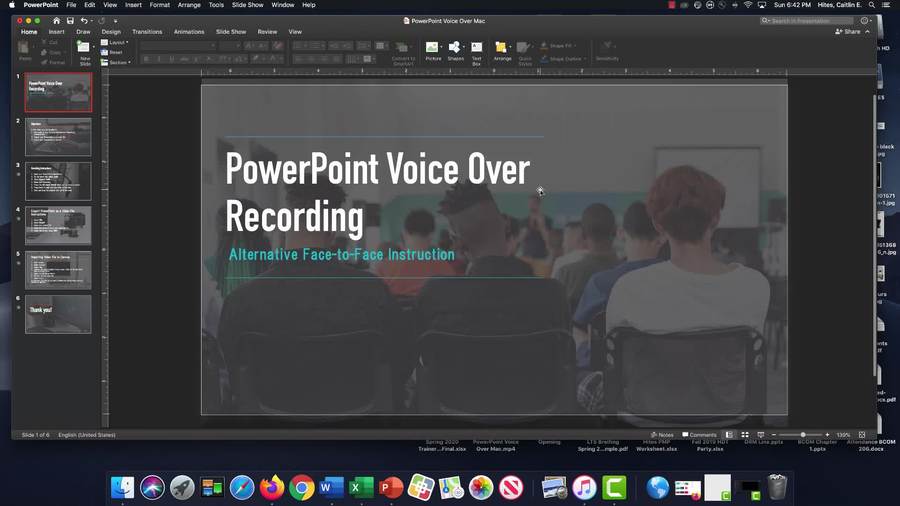Image resolution: width=900 pixels, height=506 pixels.
Task: Click 'English (United States)' in status bar
Action: (87, 435)
